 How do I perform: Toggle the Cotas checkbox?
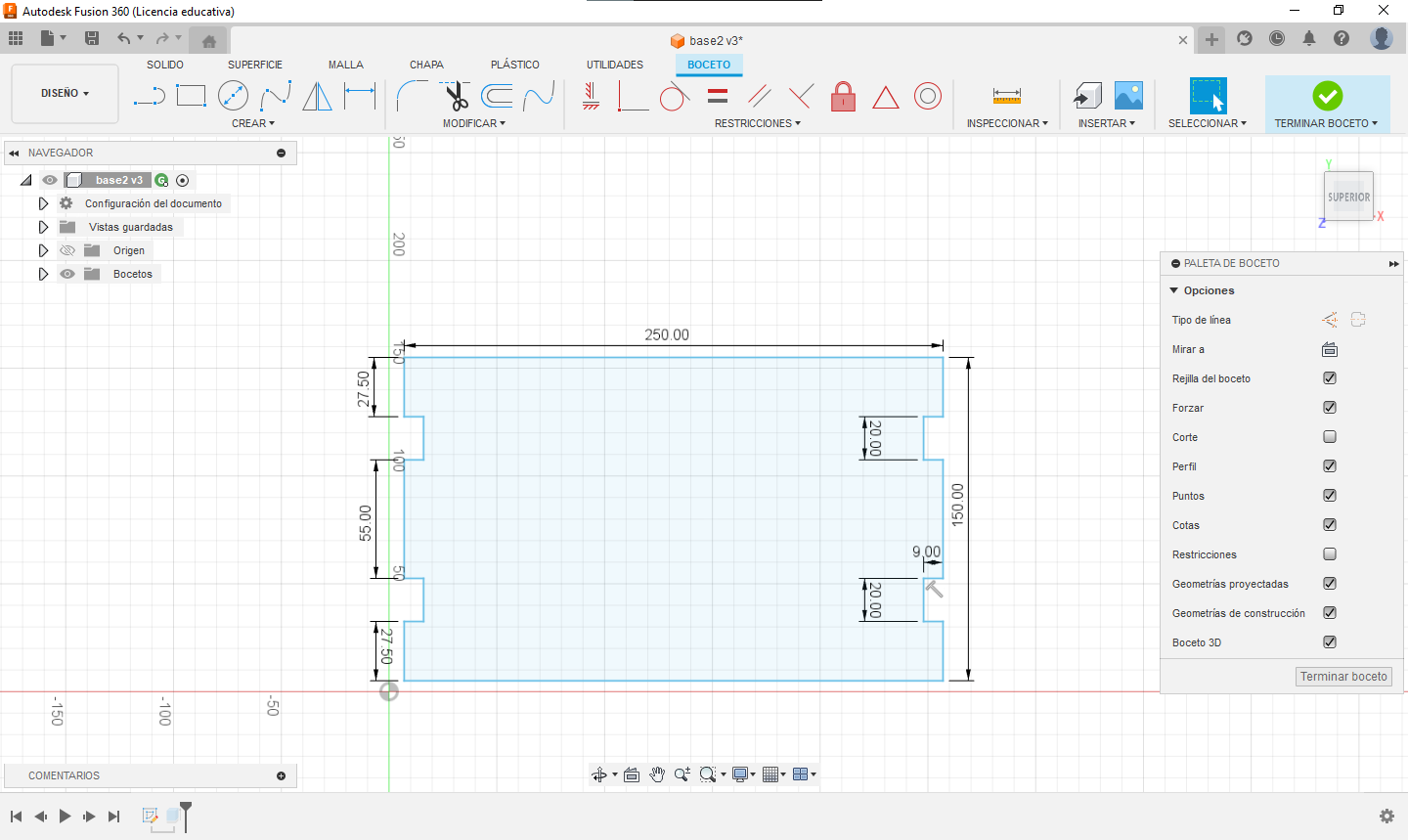click(1330, 525)
